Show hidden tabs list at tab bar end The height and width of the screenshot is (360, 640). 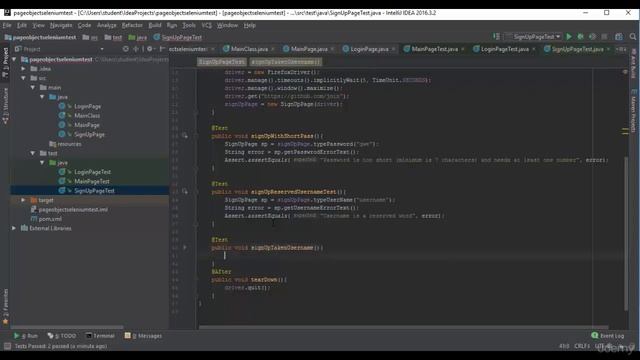621,49
